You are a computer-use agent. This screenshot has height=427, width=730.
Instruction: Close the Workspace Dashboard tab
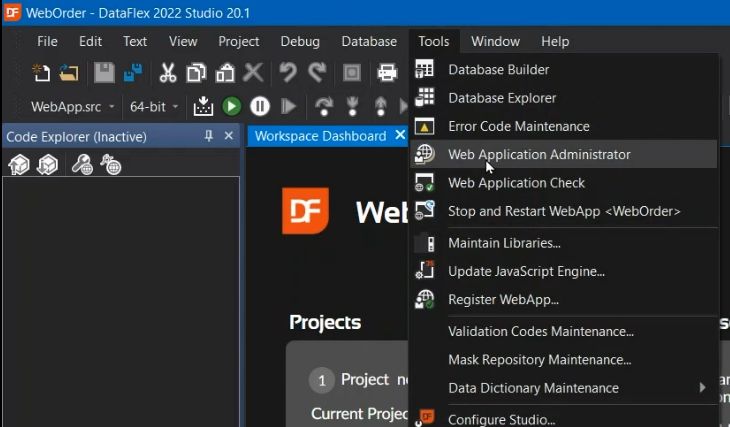click(400, 135)
